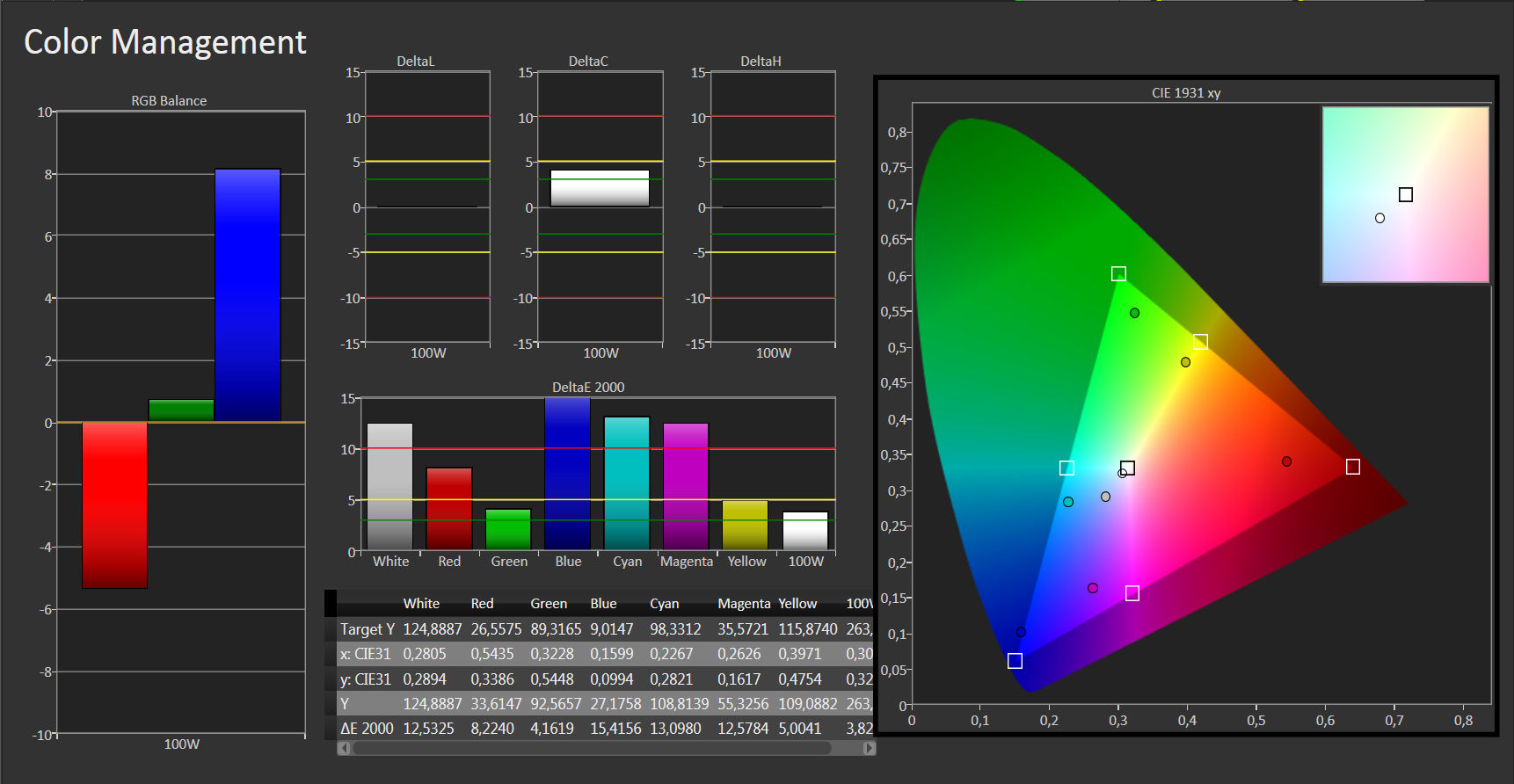Click the x value 0,2805 for White
The width and height of the screenshot is (1514, 784).
pyautogui.click(x=425, y=654)
